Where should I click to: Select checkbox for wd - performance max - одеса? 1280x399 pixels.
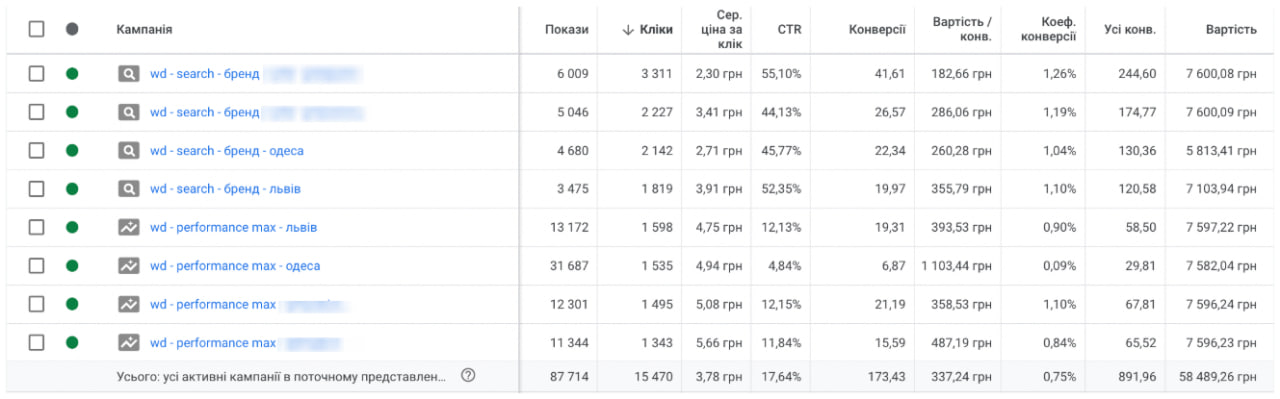[x=36, y=266]
